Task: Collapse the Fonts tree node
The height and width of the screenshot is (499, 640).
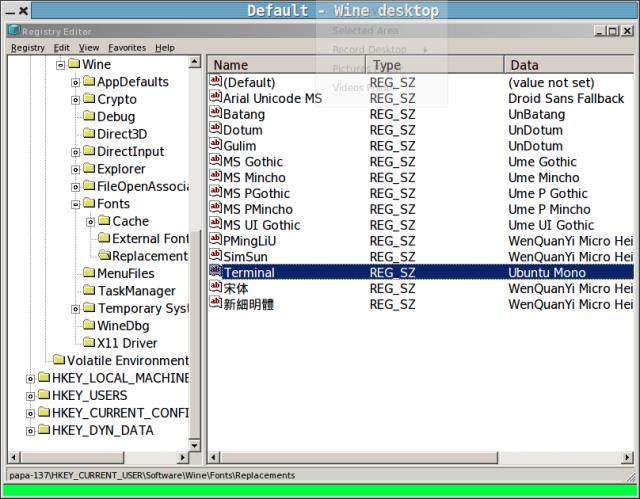Action: coord(75,204)
